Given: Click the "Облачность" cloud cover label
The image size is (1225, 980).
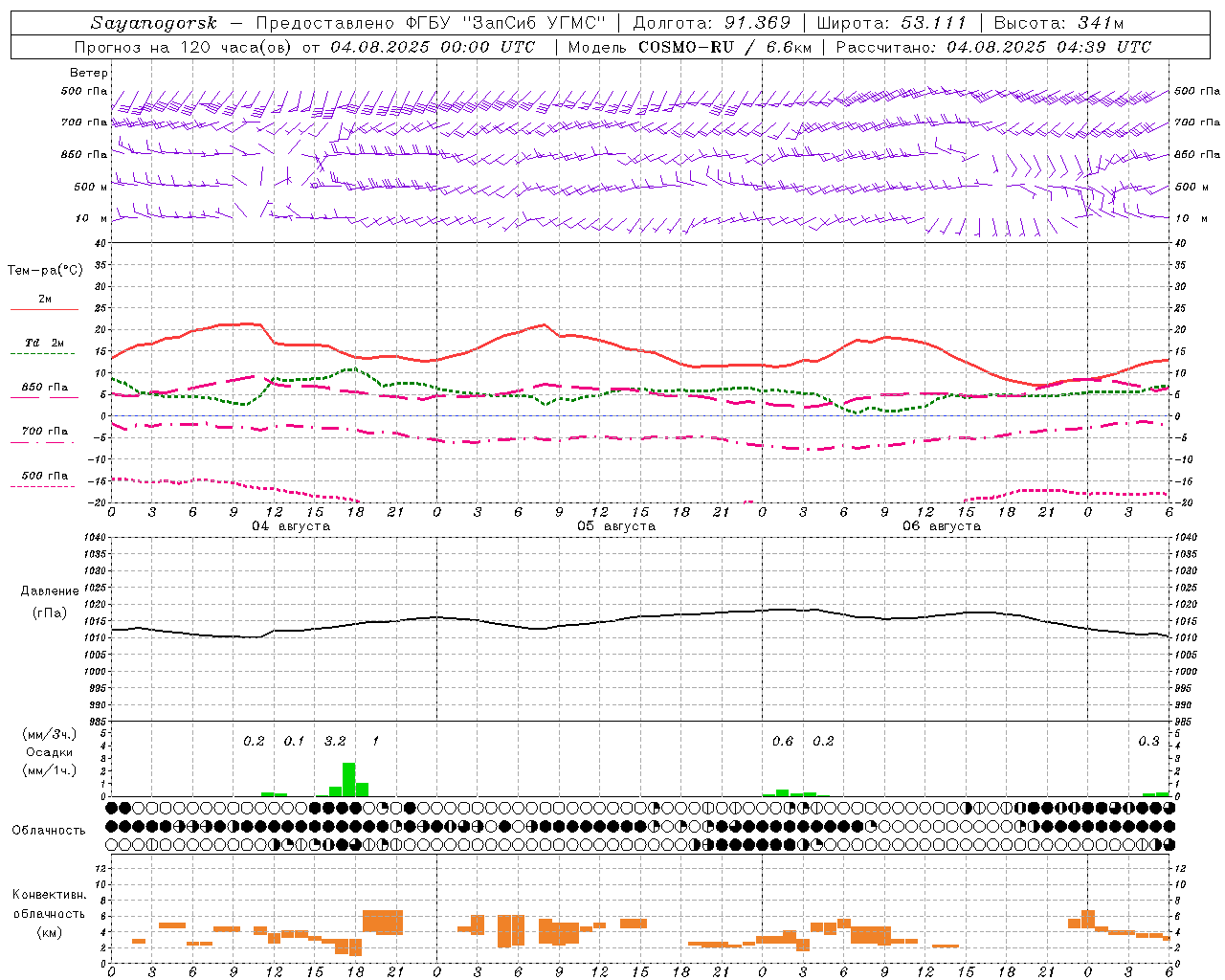Looking at the screenshot, I should (49, 831).
